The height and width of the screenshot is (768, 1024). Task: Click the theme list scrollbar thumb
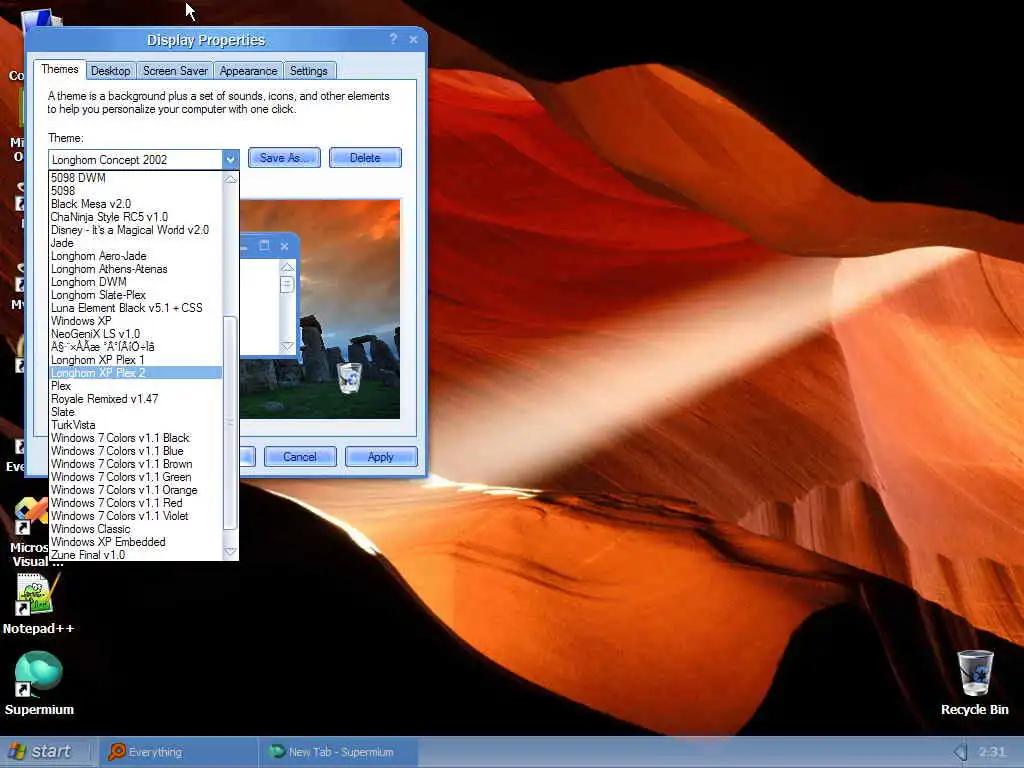pos(230,423)
